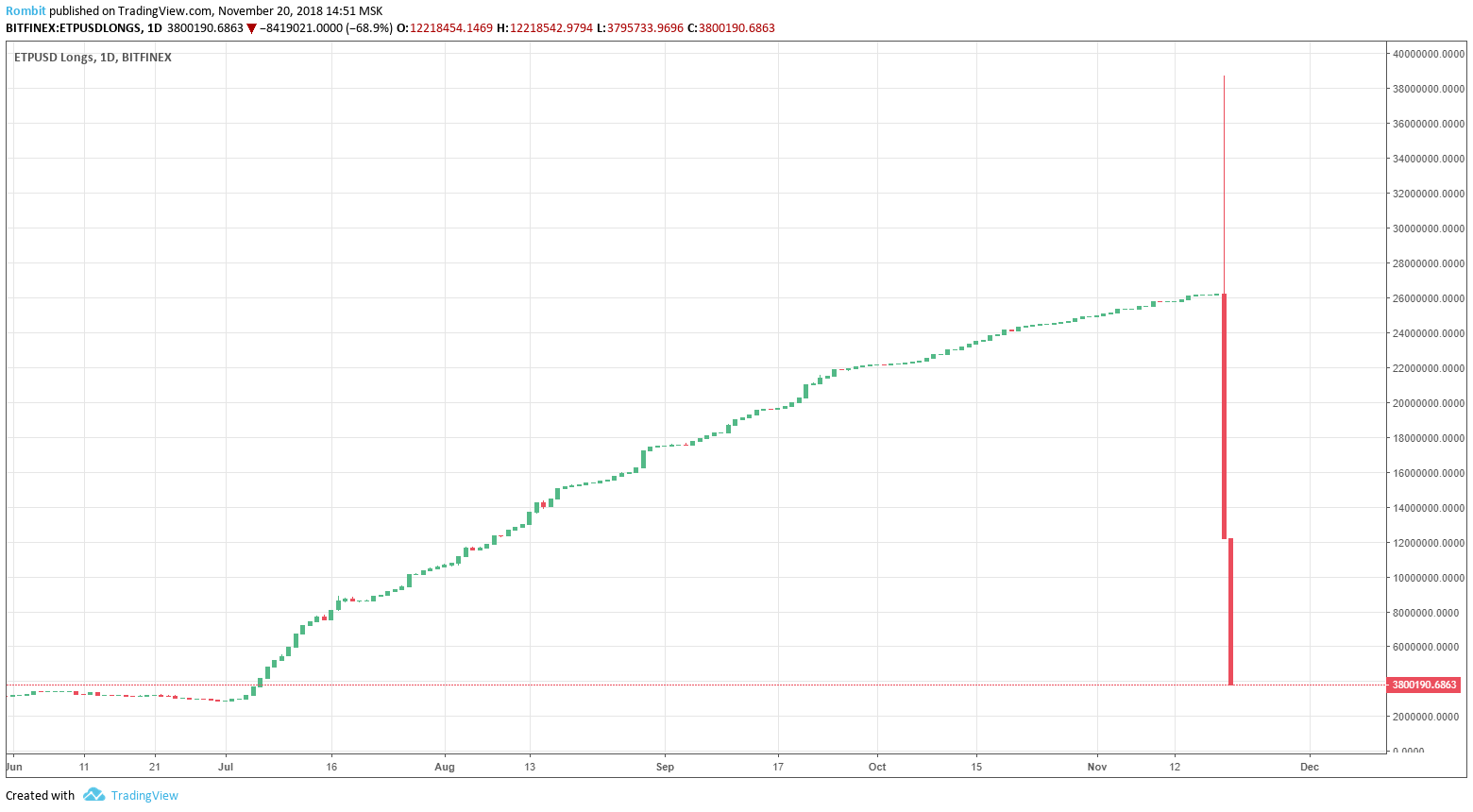Click the L:3795733.9696 low value

640,28
